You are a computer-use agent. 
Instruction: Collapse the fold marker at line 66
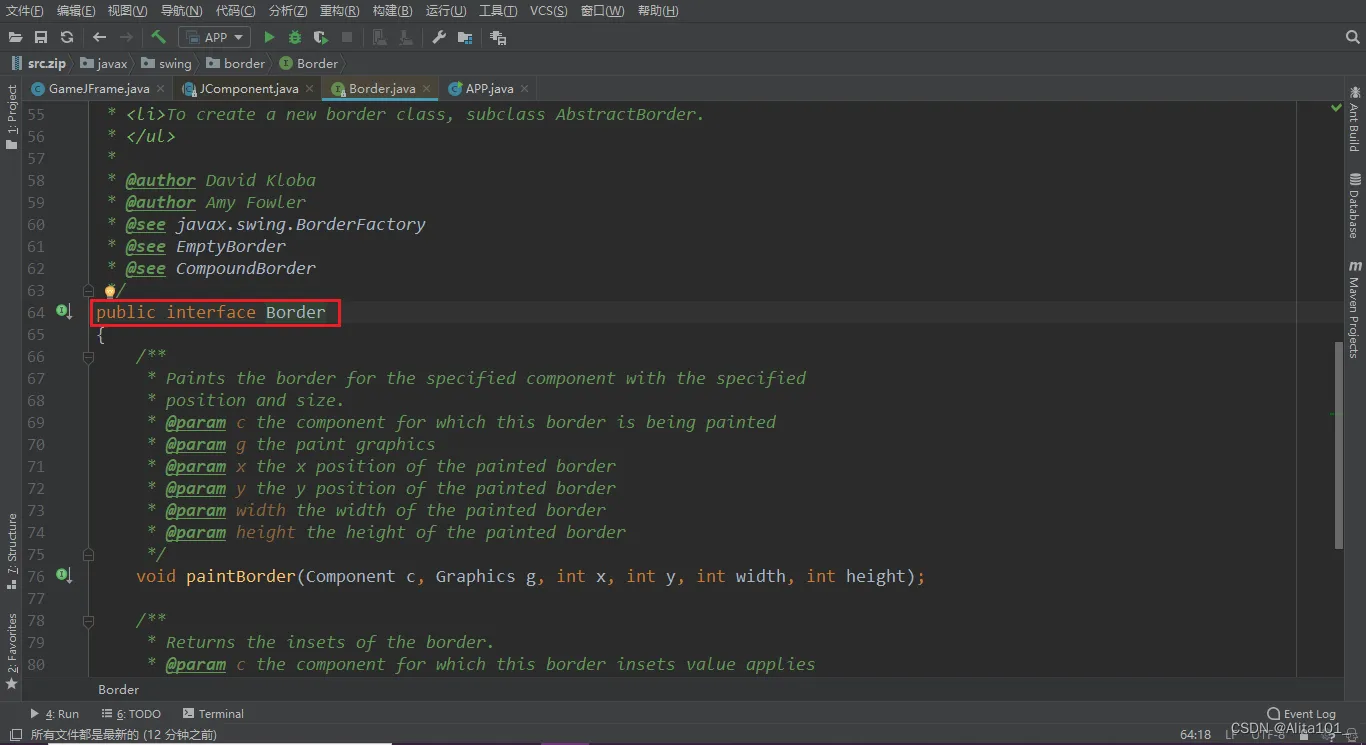89,356
